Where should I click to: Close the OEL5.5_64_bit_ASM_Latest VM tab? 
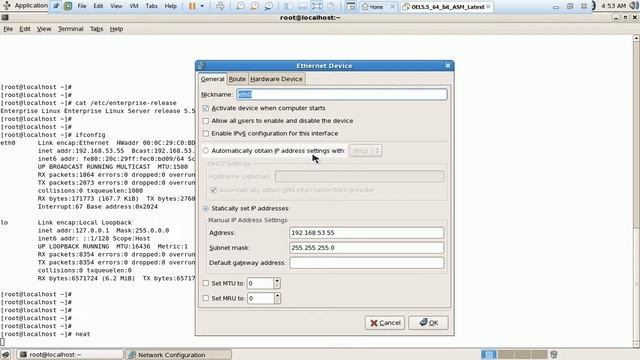point(488,7)
